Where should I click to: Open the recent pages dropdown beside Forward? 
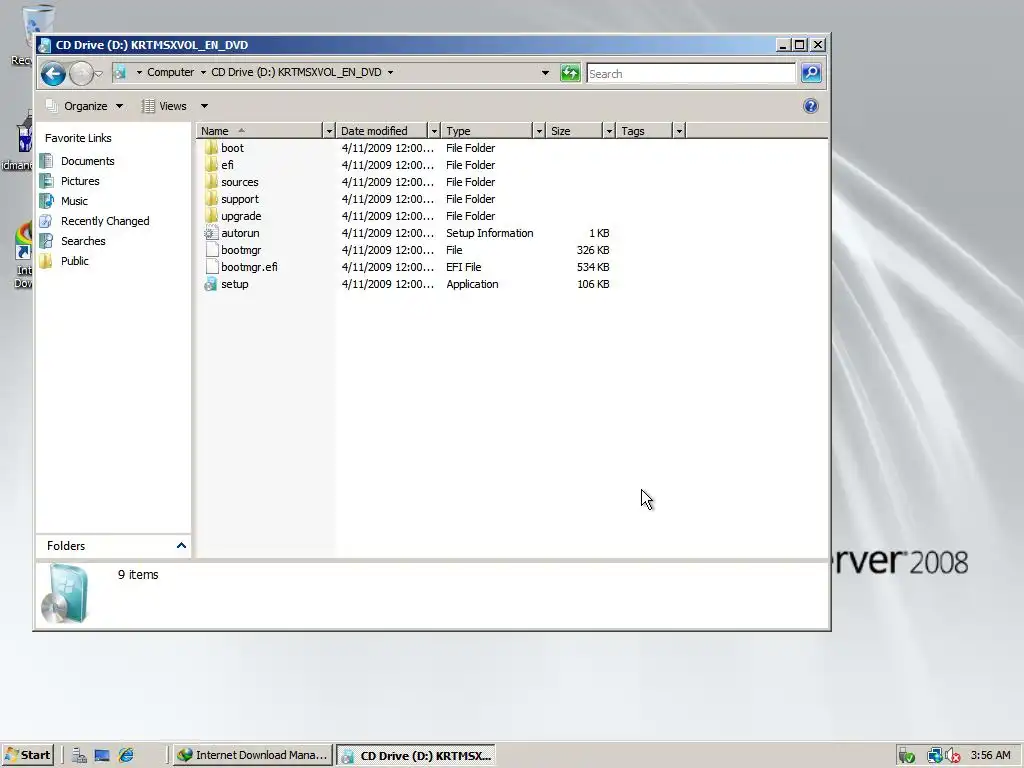click(99, 74)
